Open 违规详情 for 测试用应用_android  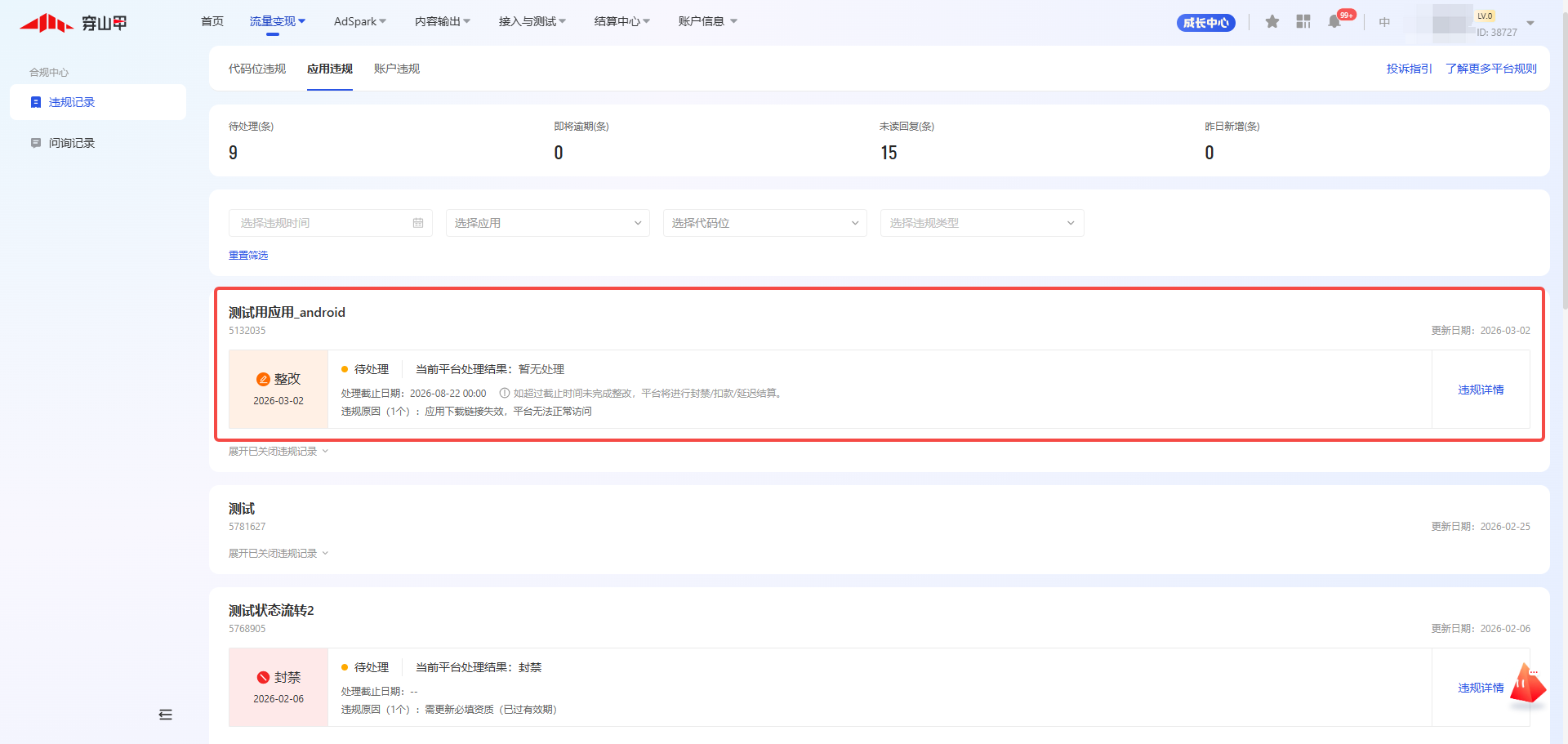pos(1481,390)
